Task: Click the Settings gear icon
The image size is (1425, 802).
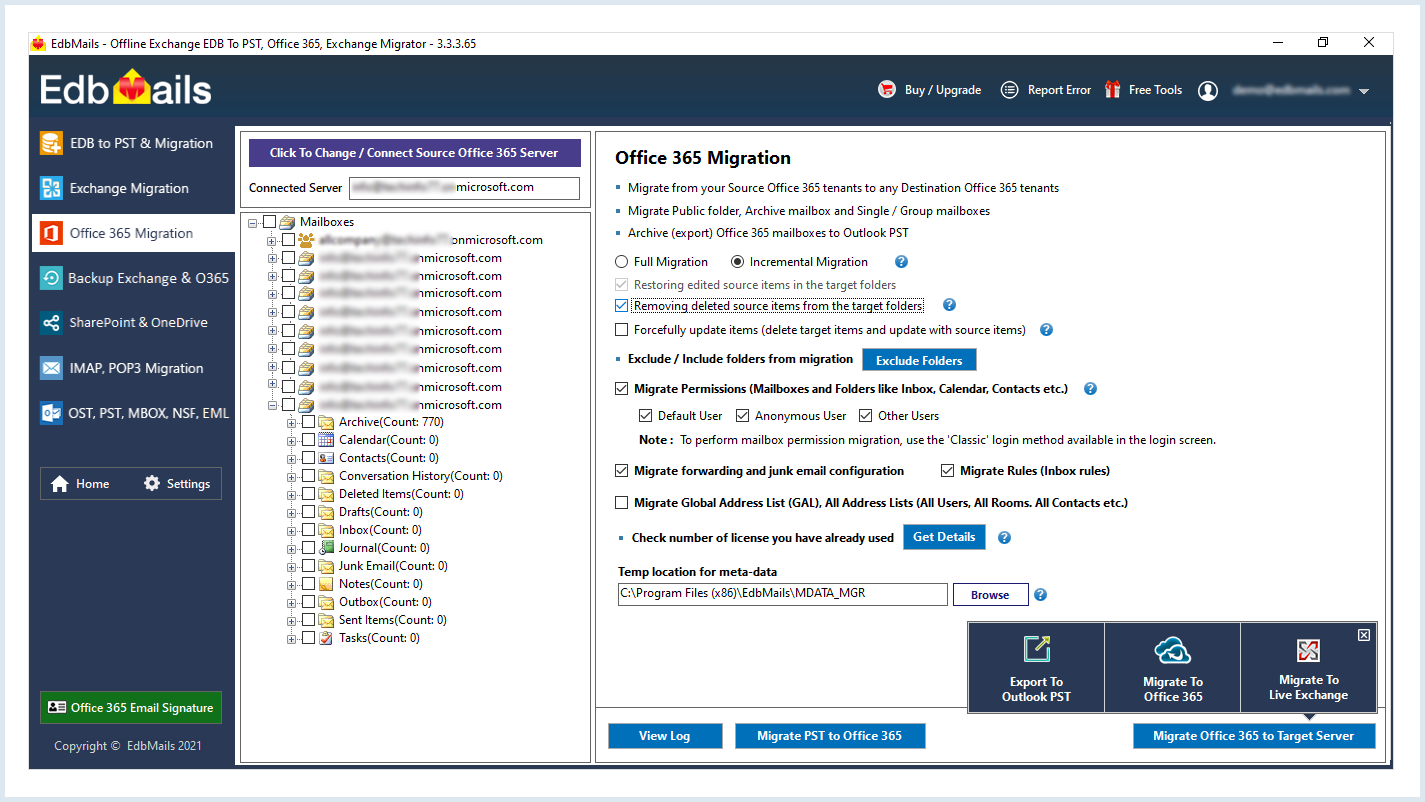Action: point(152,484)
